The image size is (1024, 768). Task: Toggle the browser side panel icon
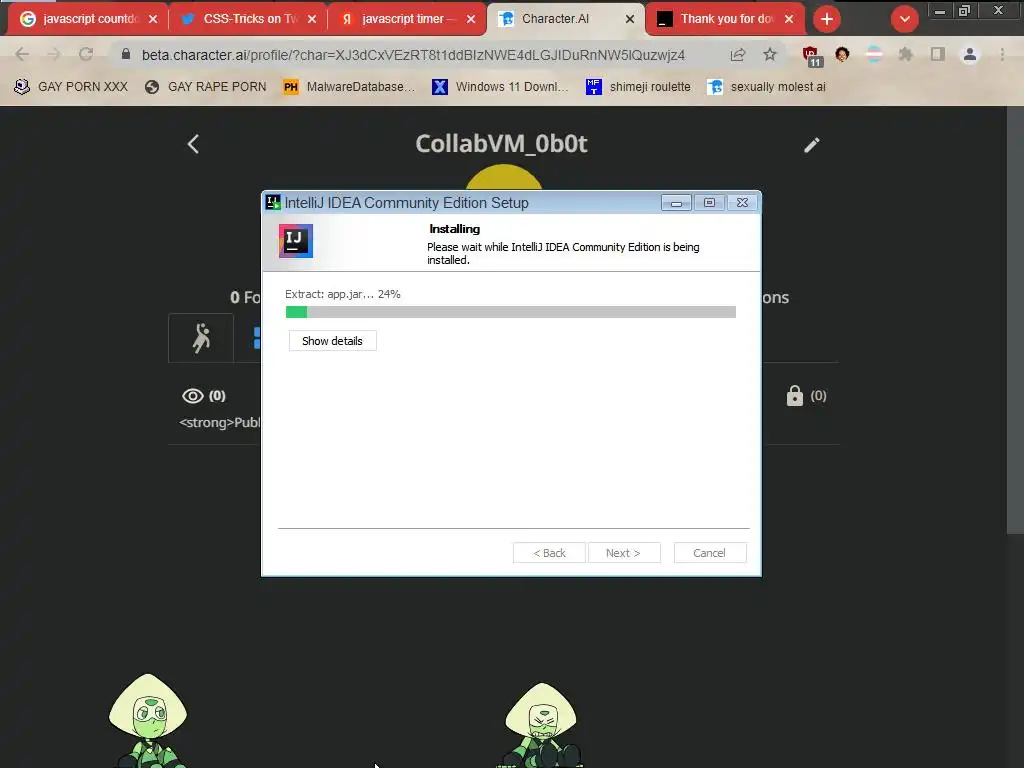tap(938, 55)
